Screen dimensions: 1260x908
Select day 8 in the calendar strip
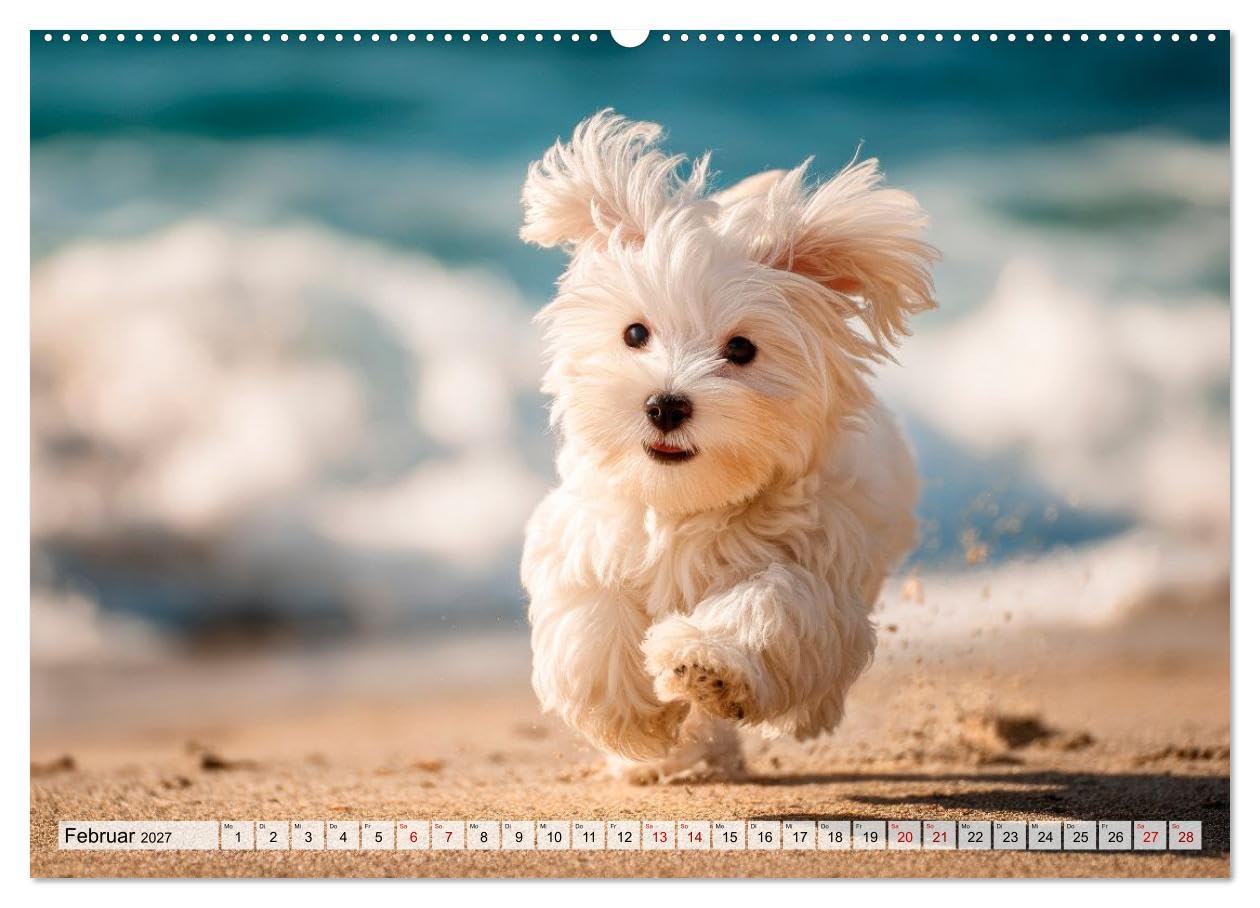[483, 836]
